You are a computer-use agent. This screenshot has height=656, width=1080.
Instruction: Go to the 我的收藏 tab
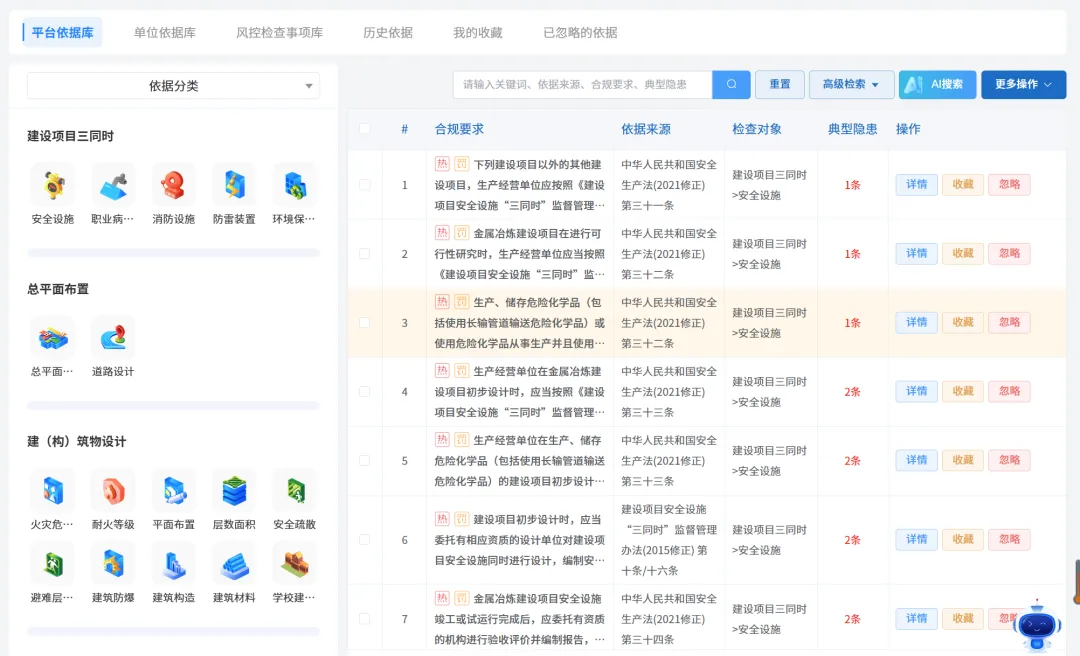(477, 32)
